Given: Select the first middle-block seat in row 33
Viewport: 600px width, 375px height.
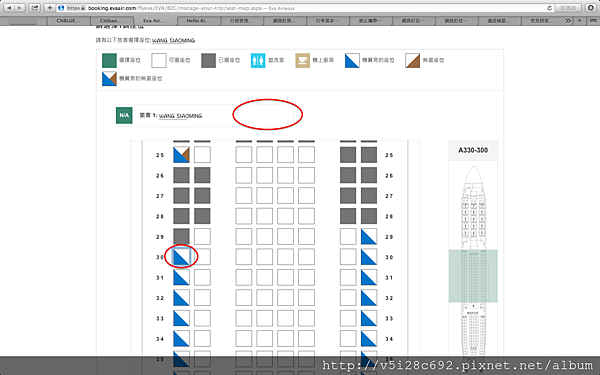Looking at the screenshot, I should [244, 318].
